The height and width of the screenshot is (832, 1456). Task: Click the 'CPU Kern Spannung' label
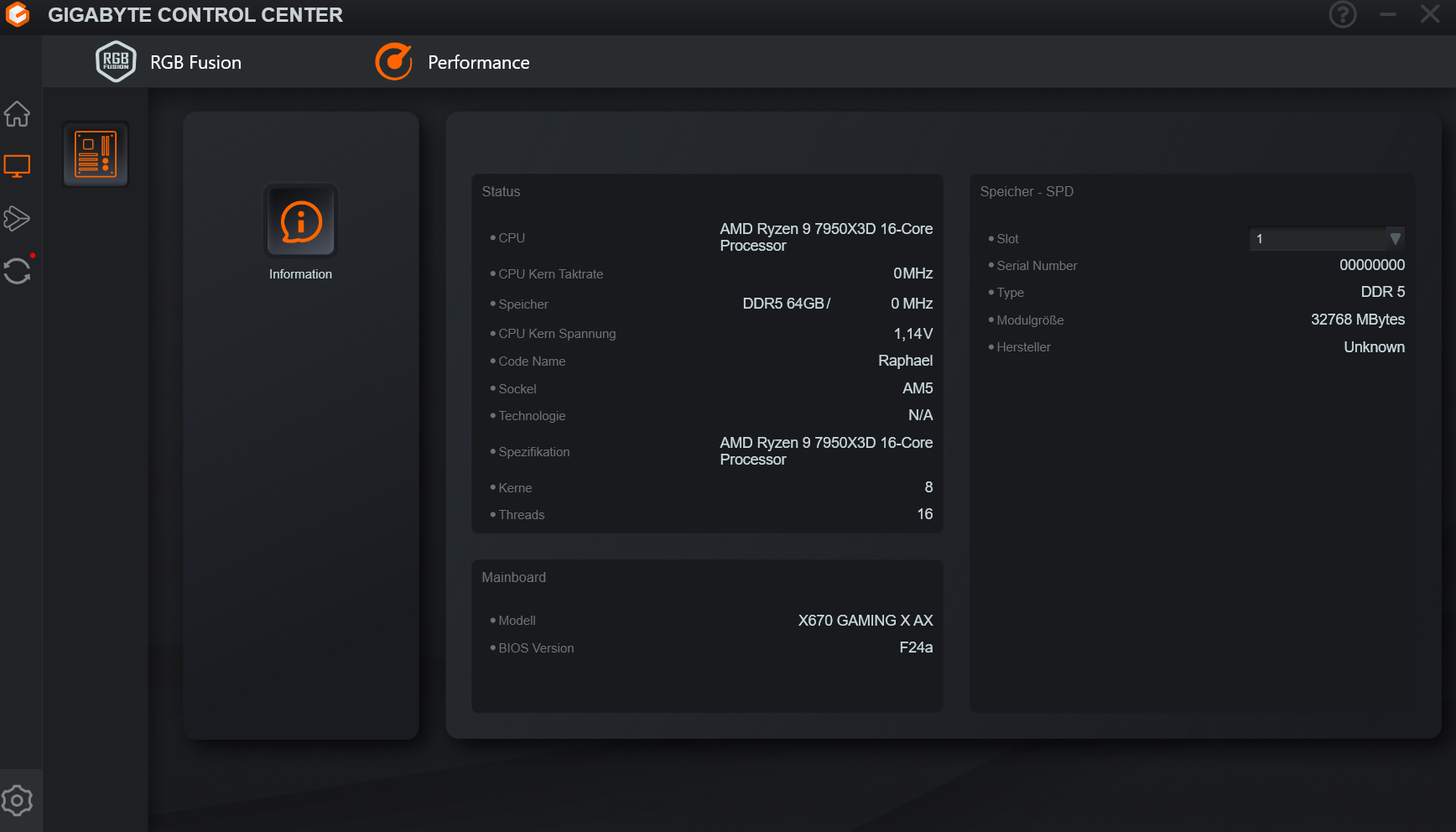pyautogui.click(x=557, y=334)
